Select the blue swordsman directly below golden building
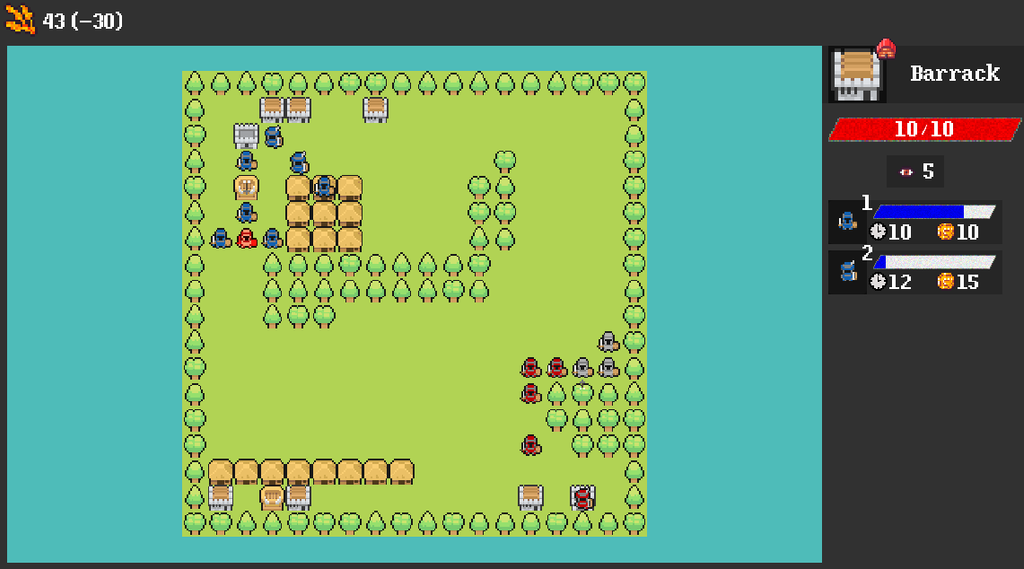Viewport: 1024px width, 569px height. click(x=246, y=213)
